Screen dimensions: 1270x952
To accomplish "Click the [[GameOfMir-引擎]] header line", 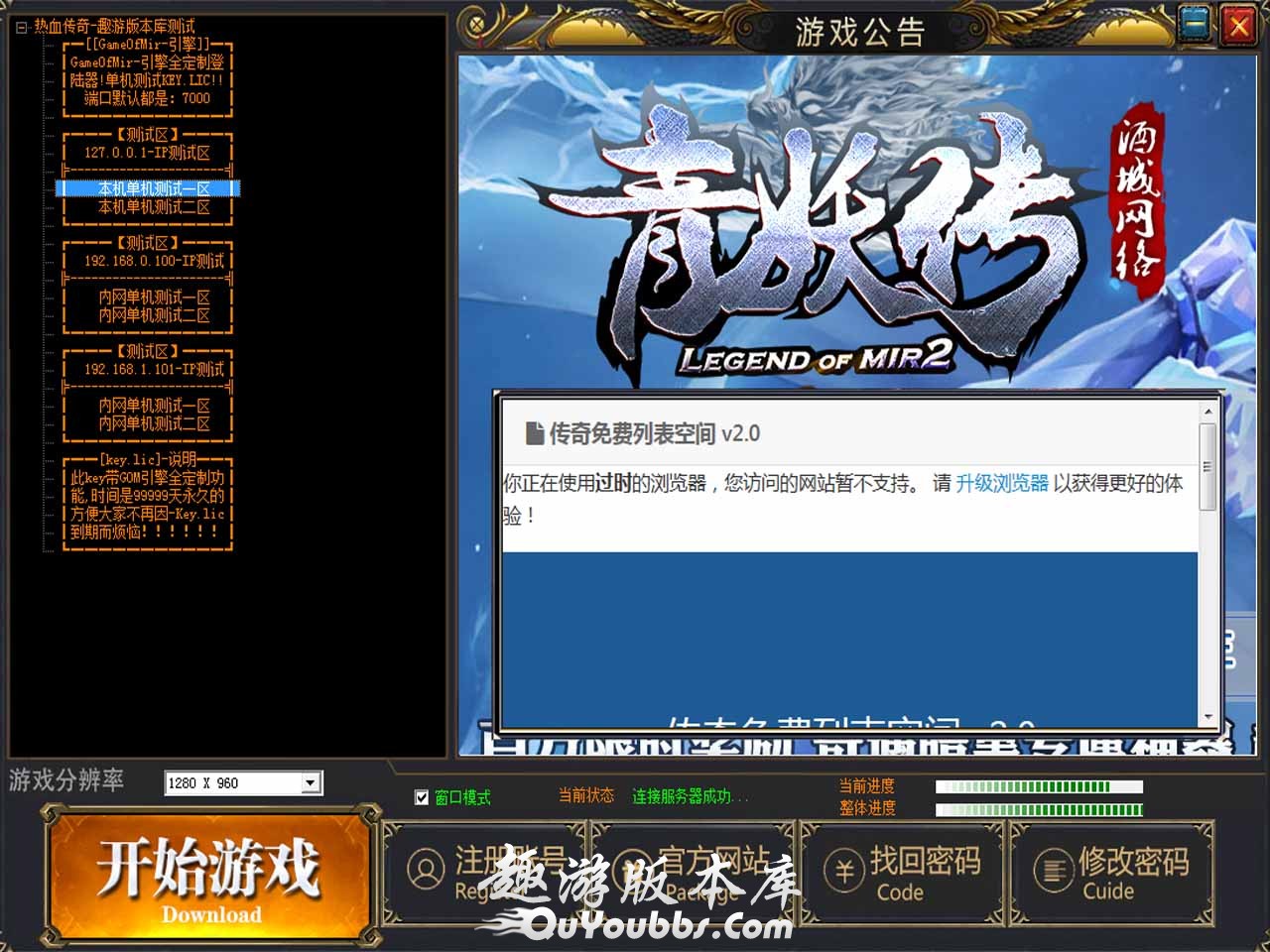I will (x=148, y=45).
